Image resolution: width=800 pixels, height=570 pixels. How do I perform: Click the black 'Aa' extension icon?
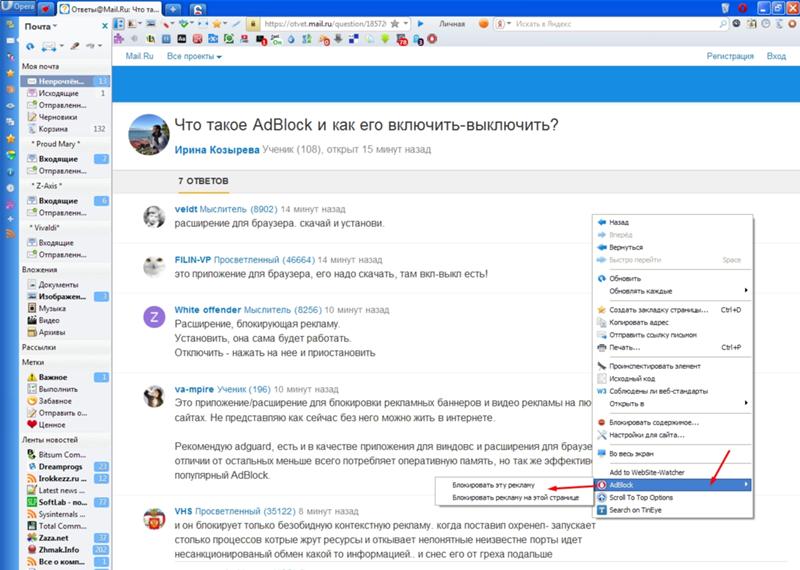pos(182,39)
